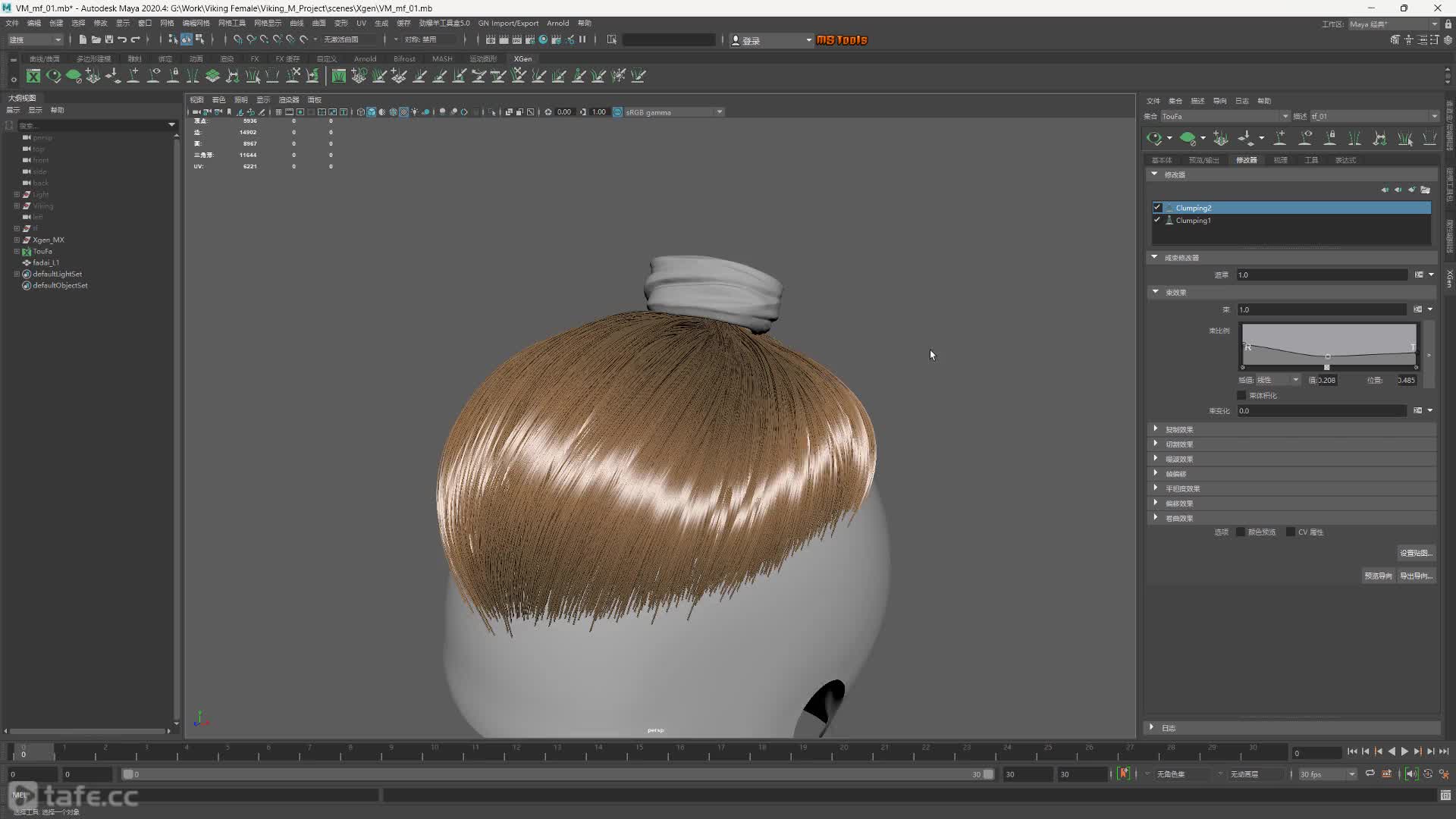Expand the 切割效果 section
This screenshot has height=819, width=1456.
(x=1155, y=444)
